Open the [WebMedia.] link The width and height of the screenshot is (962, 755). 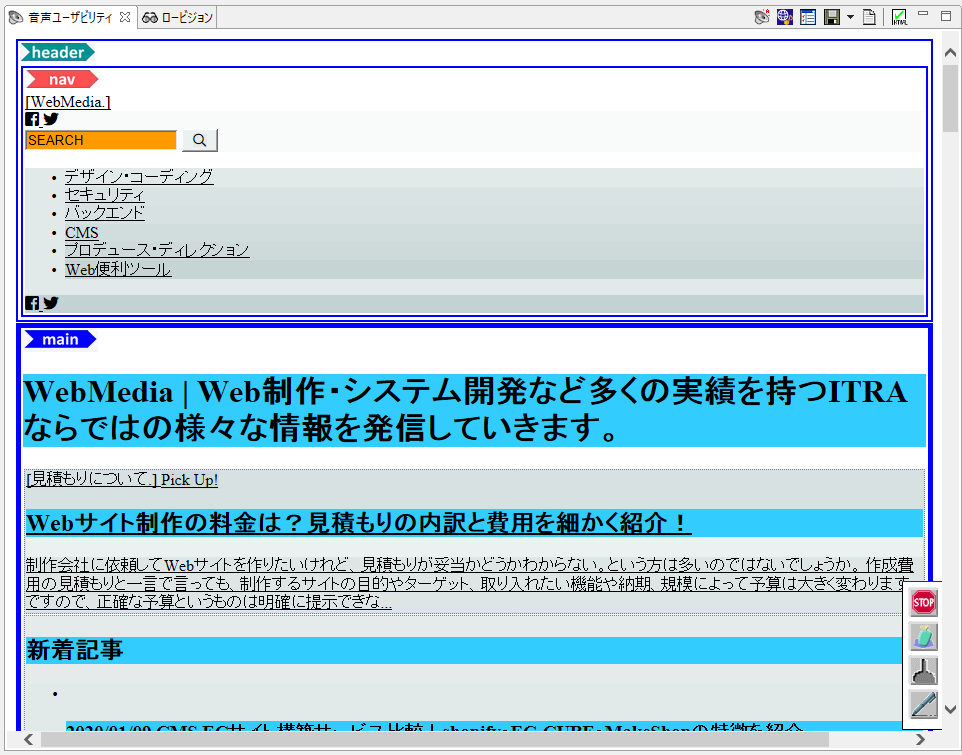tap(68, 102)
